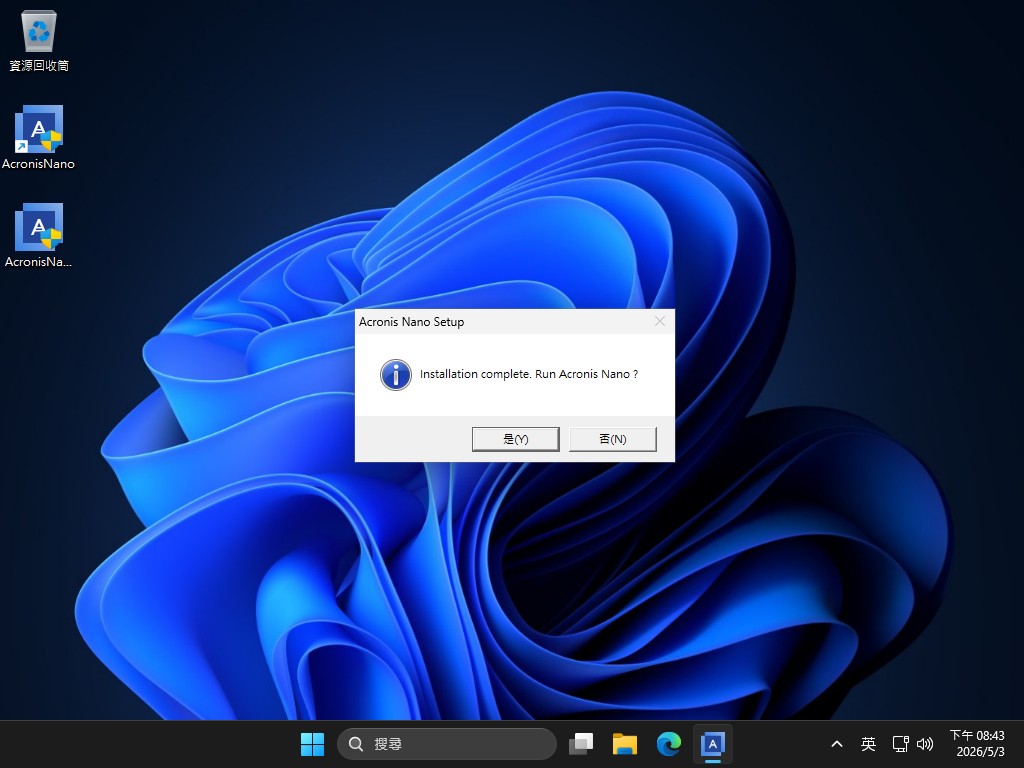Select the truncated AcronisNa... desktop icon
This screenshot has width=1024, height=768.
pyautogui.click(x=39, y=236)
